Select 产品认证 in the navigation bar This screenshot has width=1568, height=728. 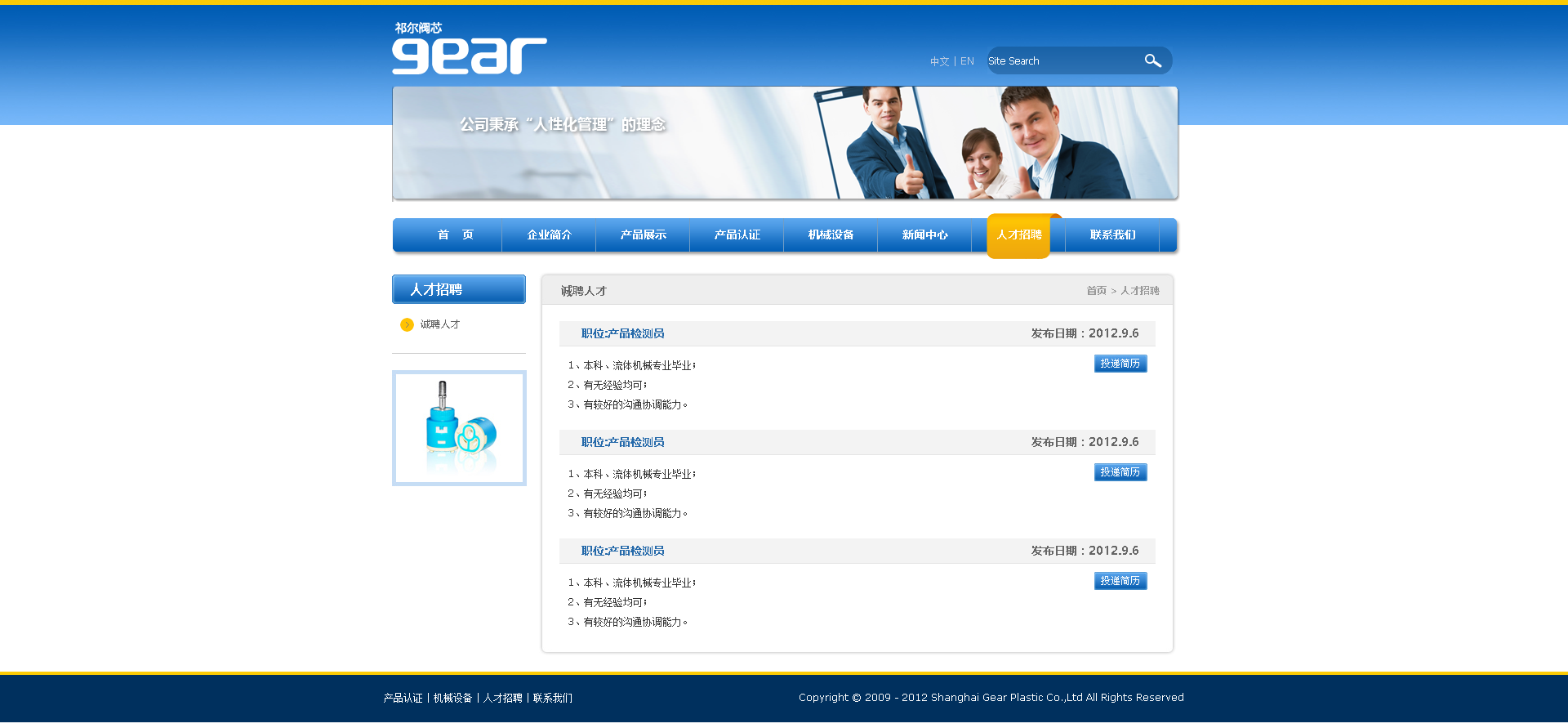(737, 235)
